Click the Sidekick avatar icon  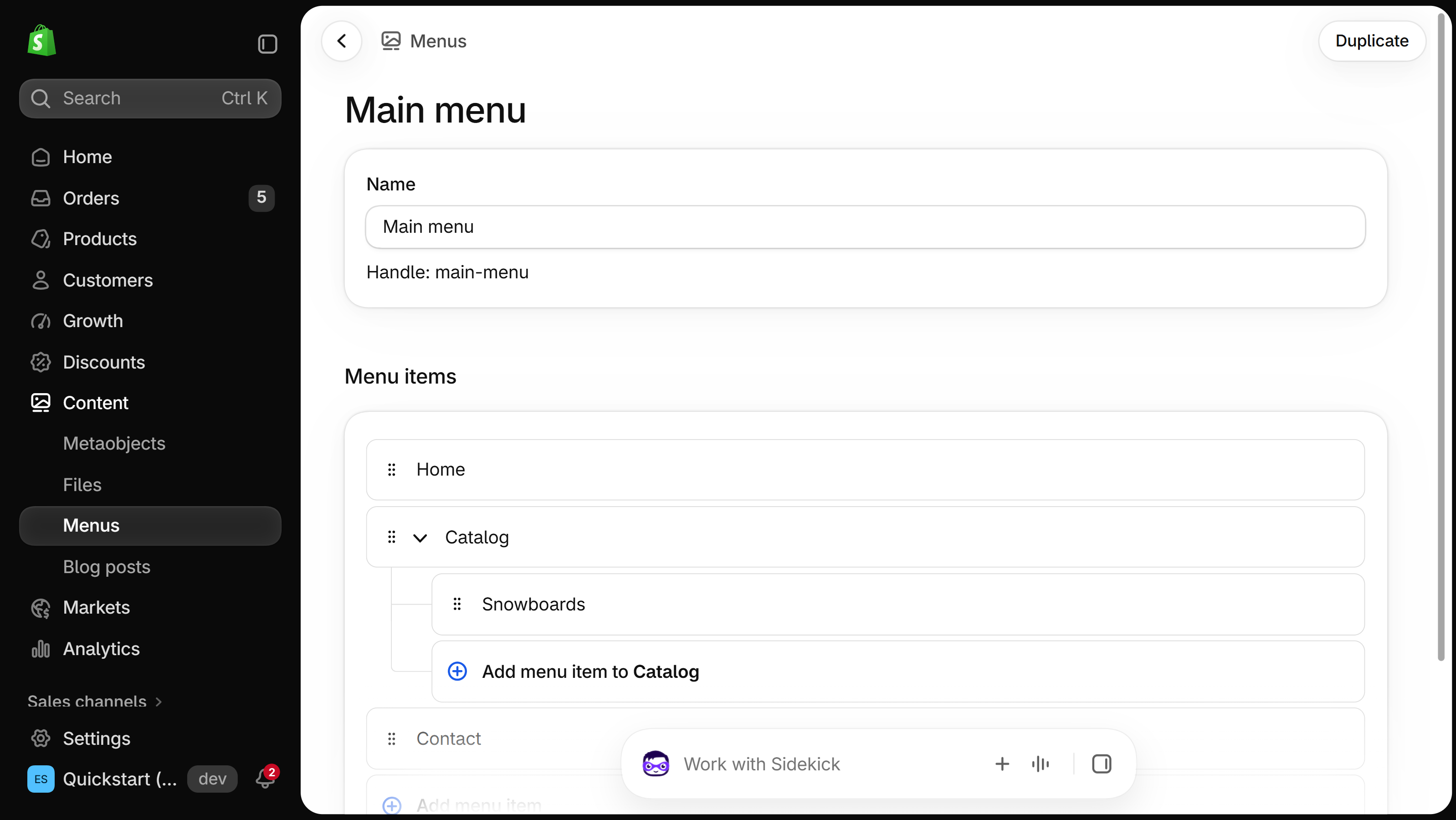655,764
